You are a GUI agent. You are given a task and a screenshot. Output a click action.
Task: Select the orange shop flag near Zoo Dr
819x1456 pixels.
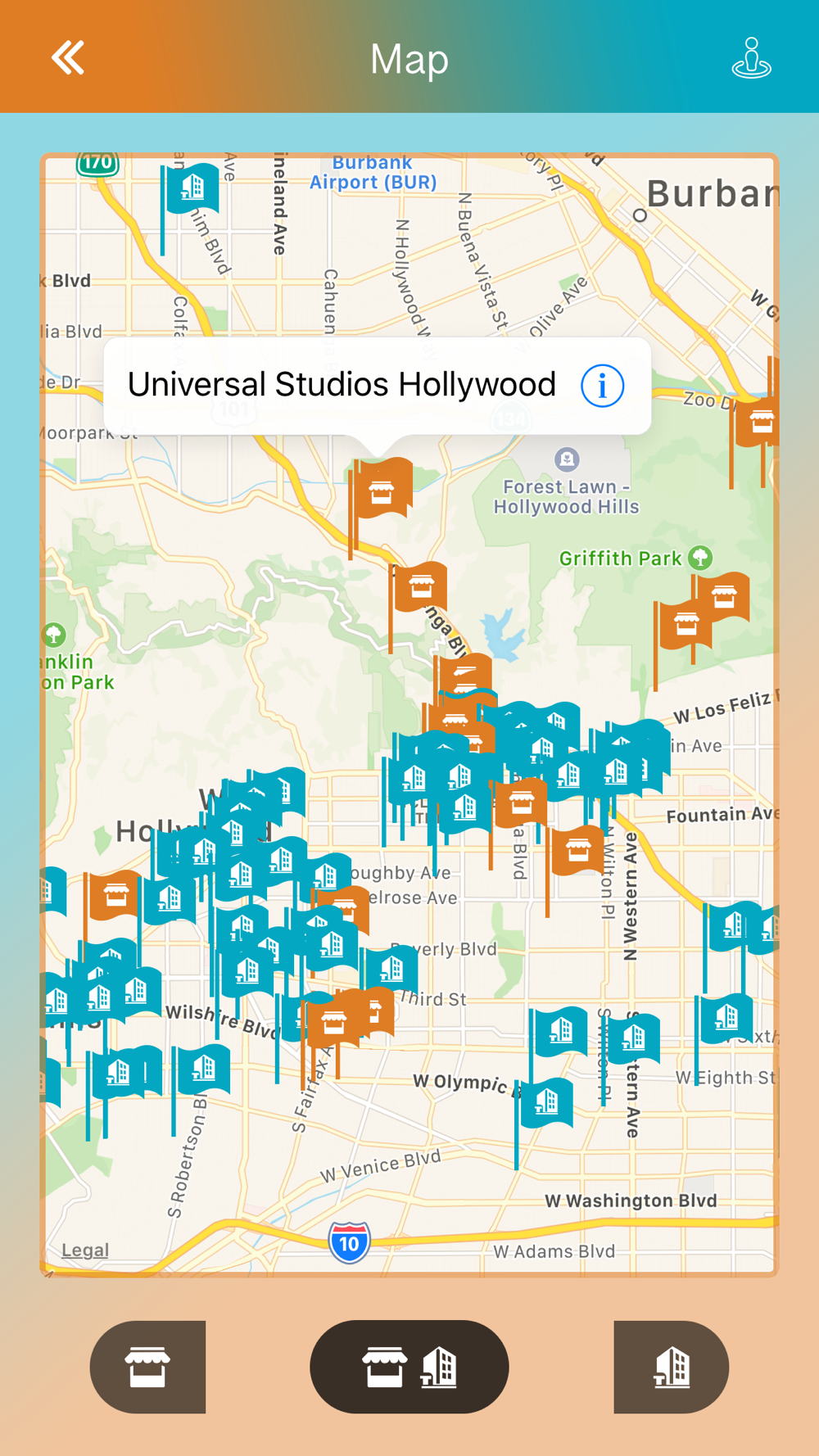pyautogui.click(x=760, y=422)
